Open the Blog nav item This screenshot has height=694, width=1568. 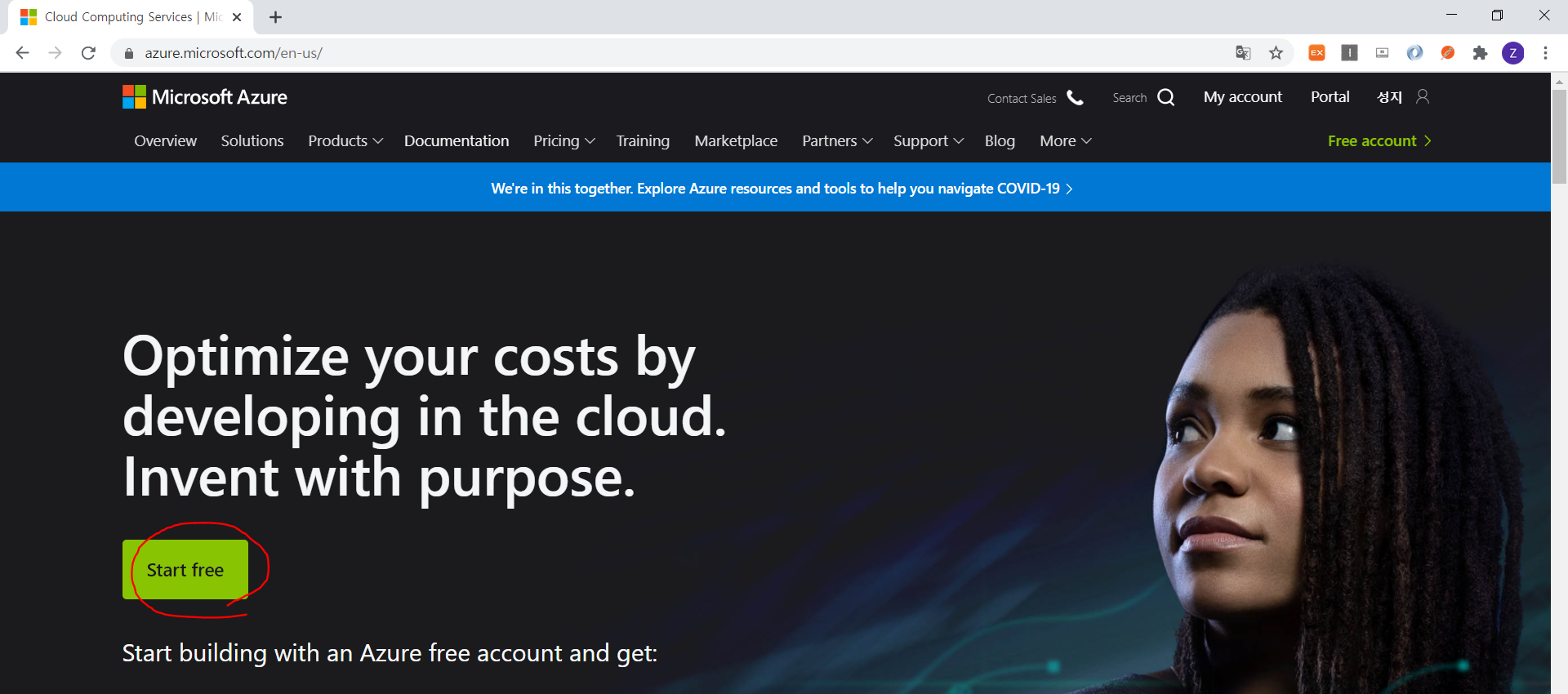pos(1000,141)
